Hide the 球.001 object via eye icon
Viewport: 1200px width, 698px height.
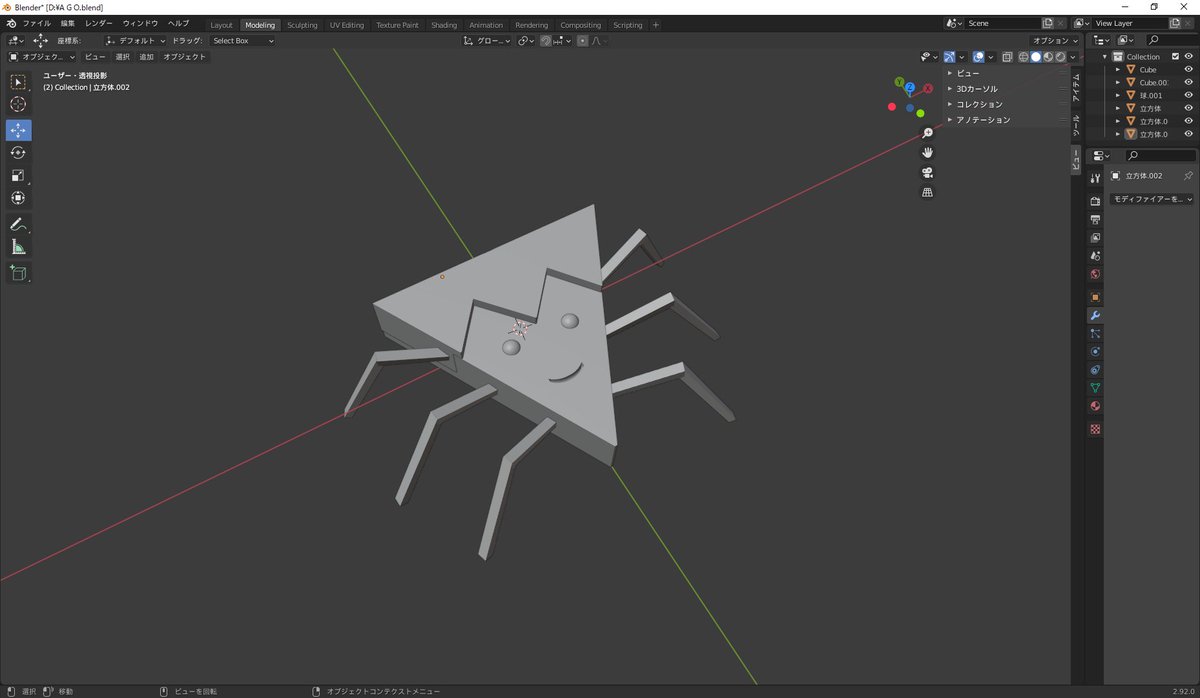[x=1188, y=95]
